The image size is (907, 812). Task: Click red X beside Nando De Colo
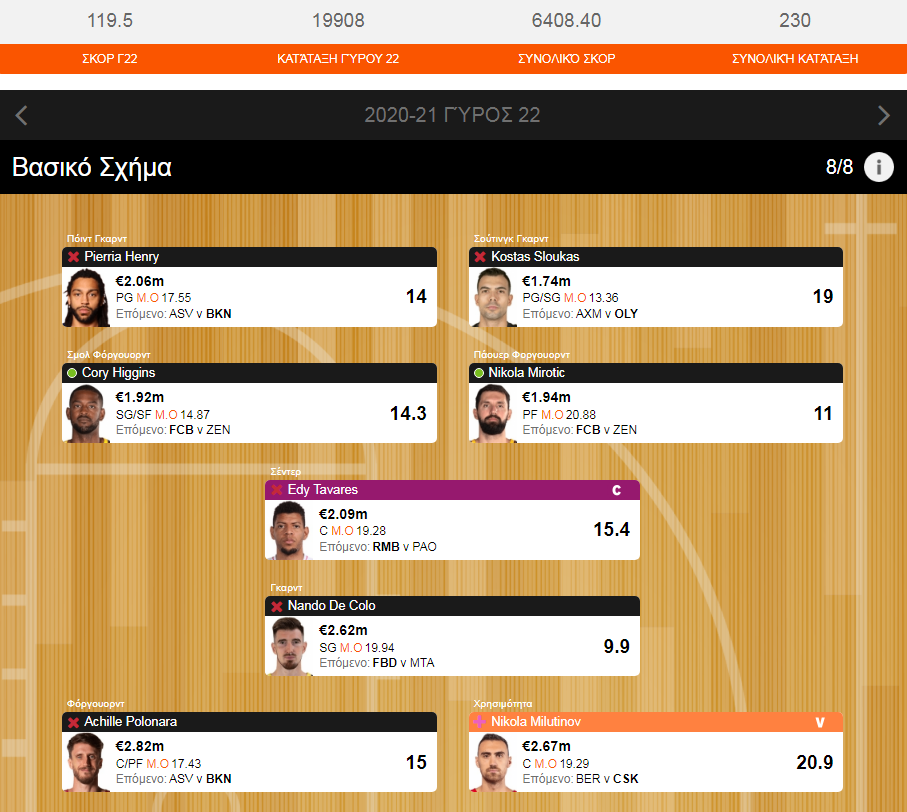pos(277,606)
